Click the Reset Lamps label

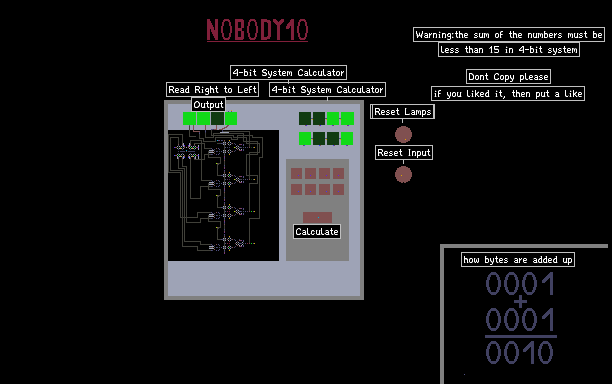point(402,112)
